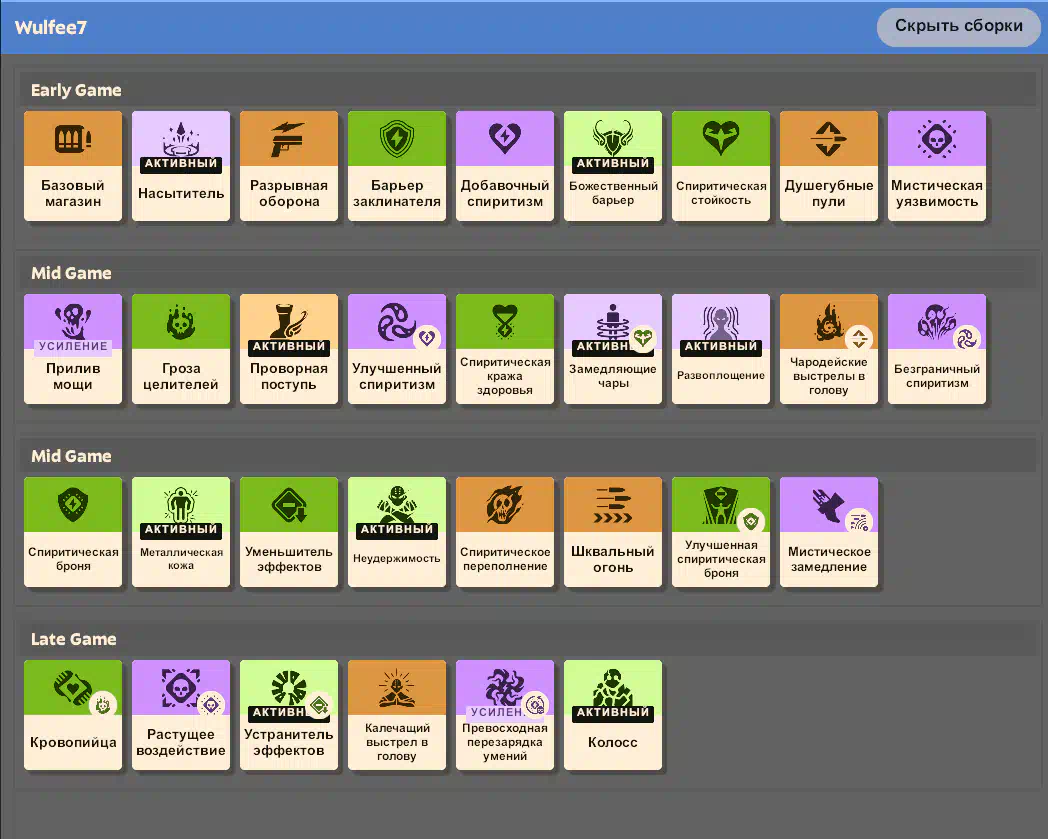Click the Мистическая уязвимость skull icon
This screenshot has height=839, width=1048.
tap(937, 138)
